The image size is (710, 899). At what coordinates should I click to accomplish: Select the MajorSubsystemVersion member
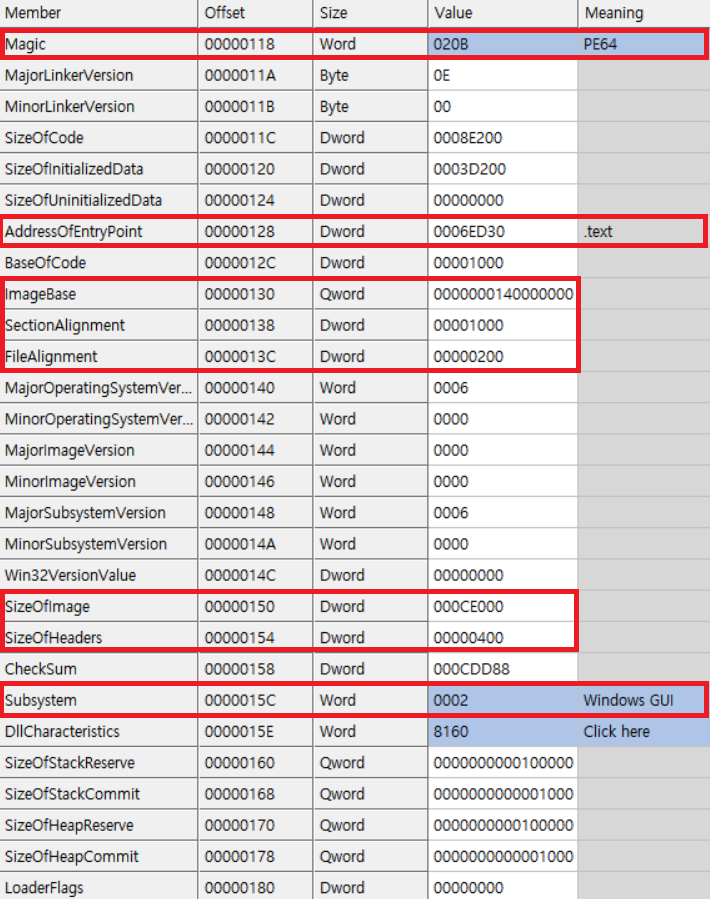(x=99, y=513)
